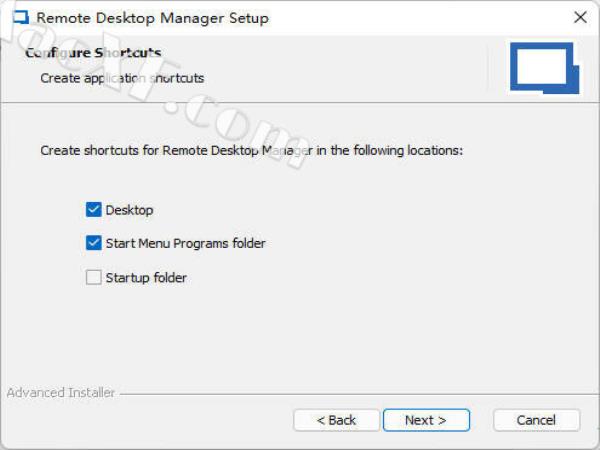Uncheck the Desktop shortcut checkbox
This screenshot has width=600, height=450.
[x=94, y=210]
